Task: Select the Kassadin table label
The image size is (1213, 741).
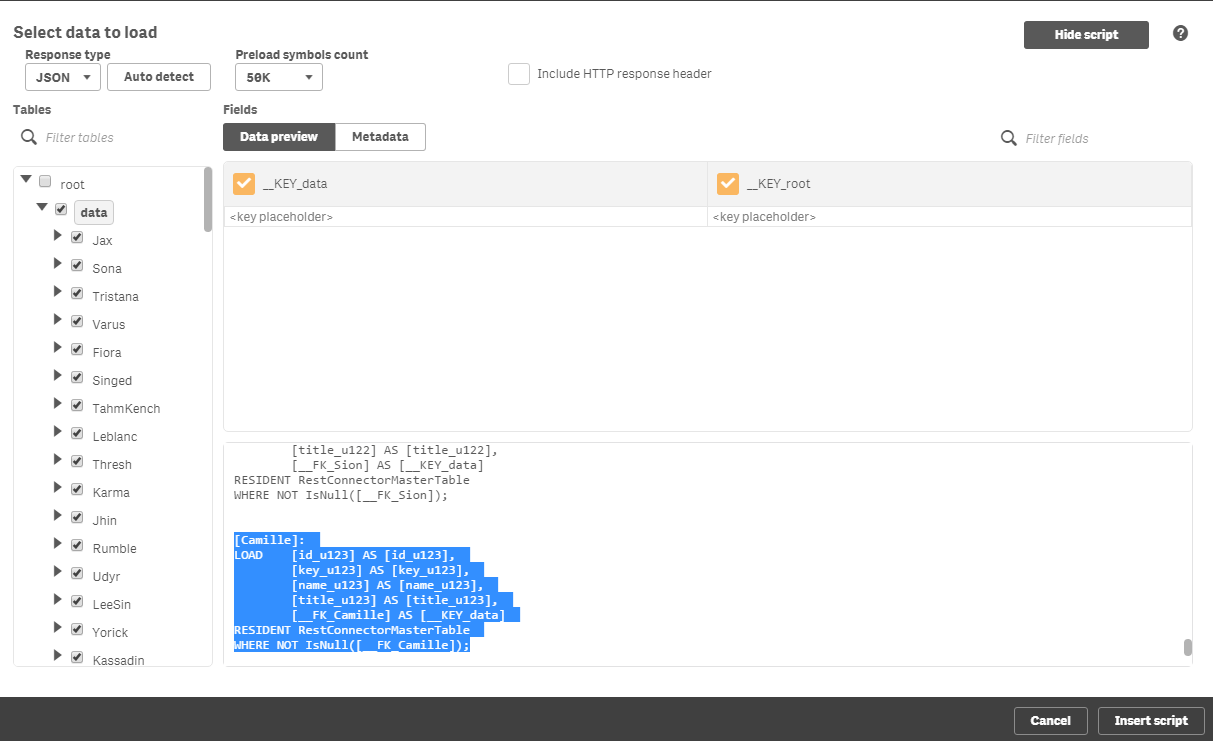Action: [118, 661]
